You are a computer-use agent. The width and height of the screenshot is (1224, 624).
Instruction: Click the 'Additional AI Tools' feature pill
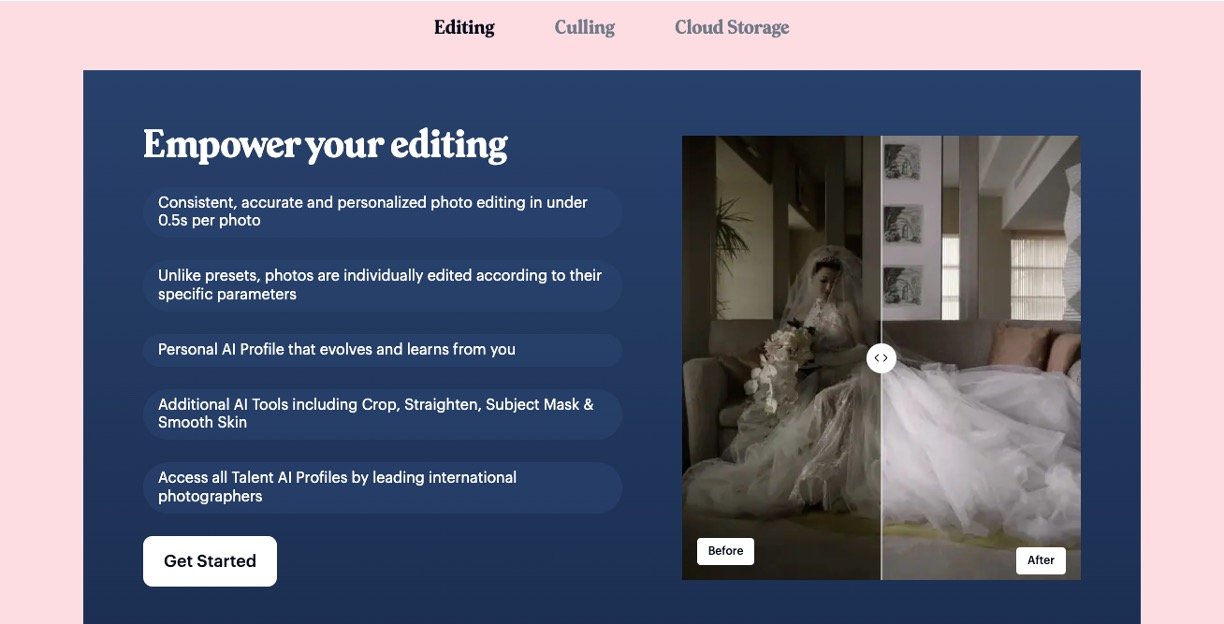(382, 413)
